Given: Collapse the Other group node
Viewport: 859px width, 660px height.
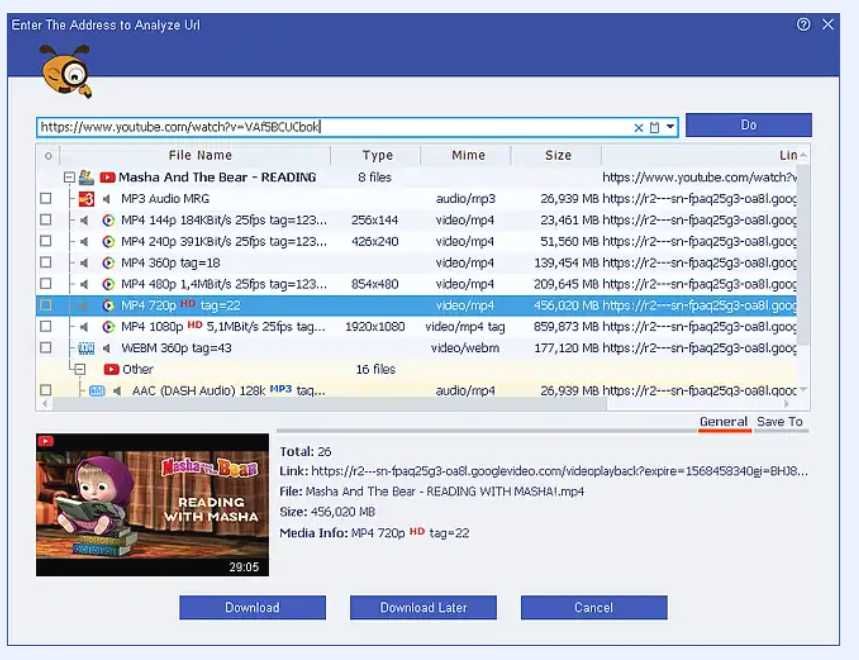Looking at the screenshot, I should [x=80, y=369].
